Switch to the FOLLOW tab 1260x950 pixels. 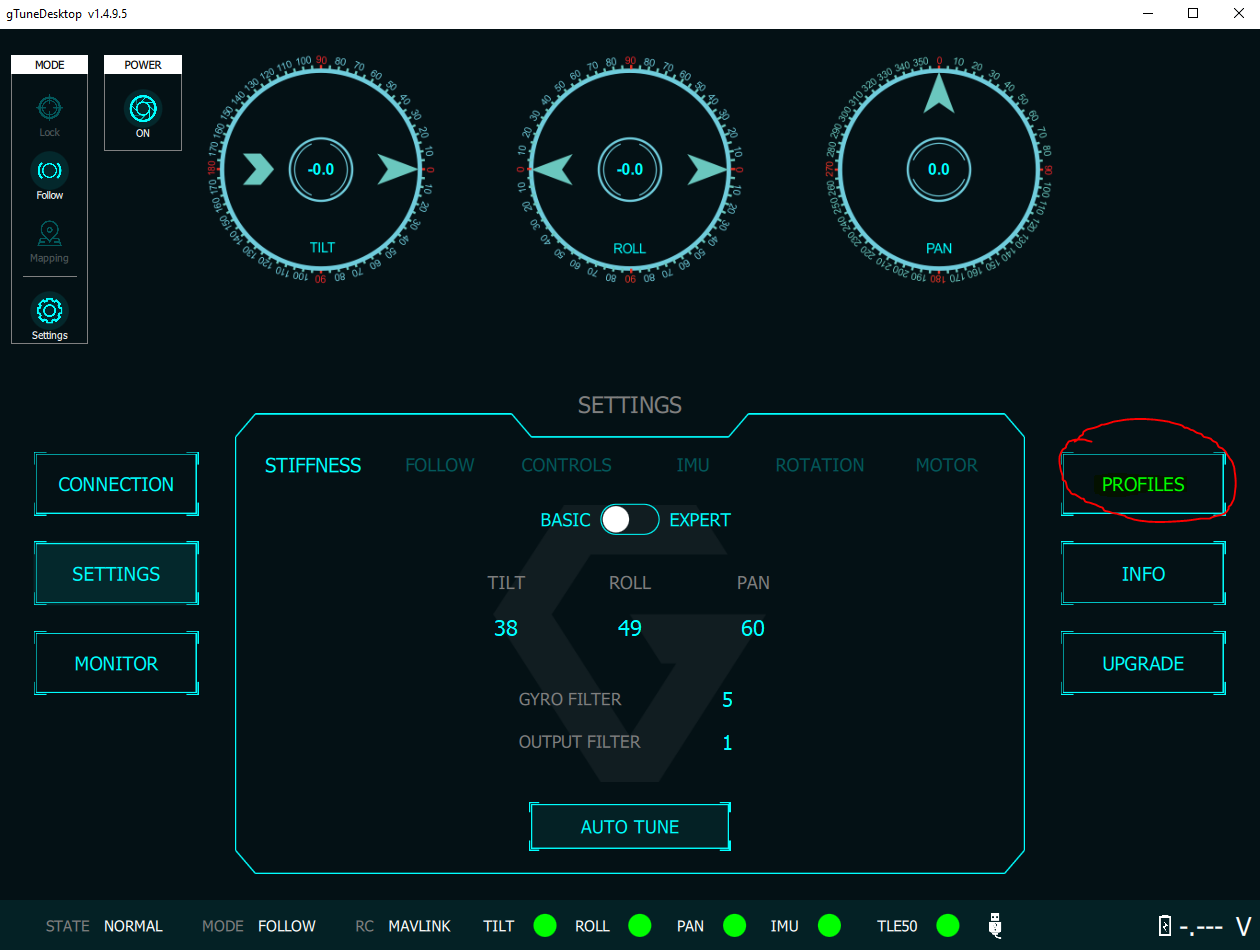[x=440, y=465]
